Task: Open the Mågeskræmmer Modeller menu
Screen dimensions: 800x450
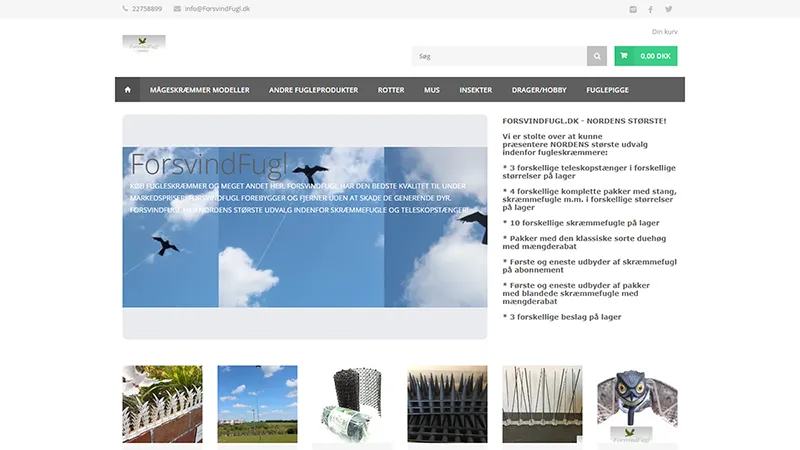Action: tap(199, 90)
